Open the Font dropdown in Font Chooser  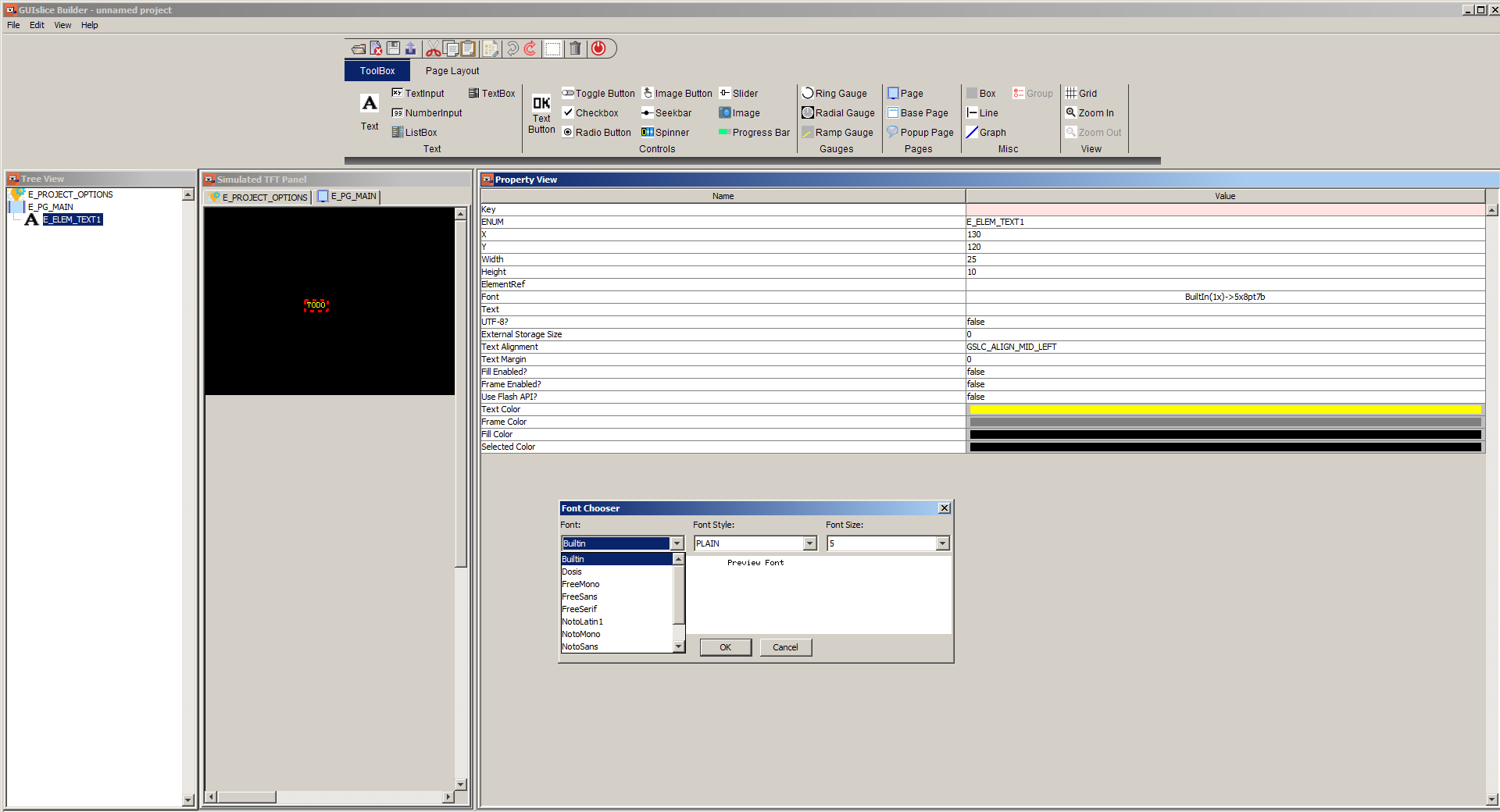click(677, 543)
